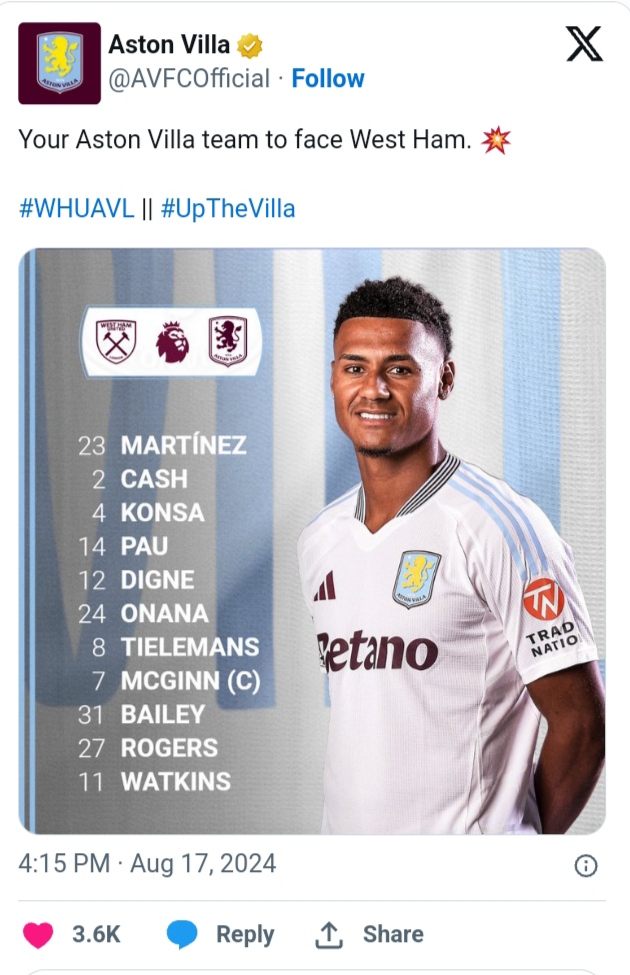Open the @AVFCOfficial handle link
The width and height of the screenshot is (630, 975).
coord(188,79)
